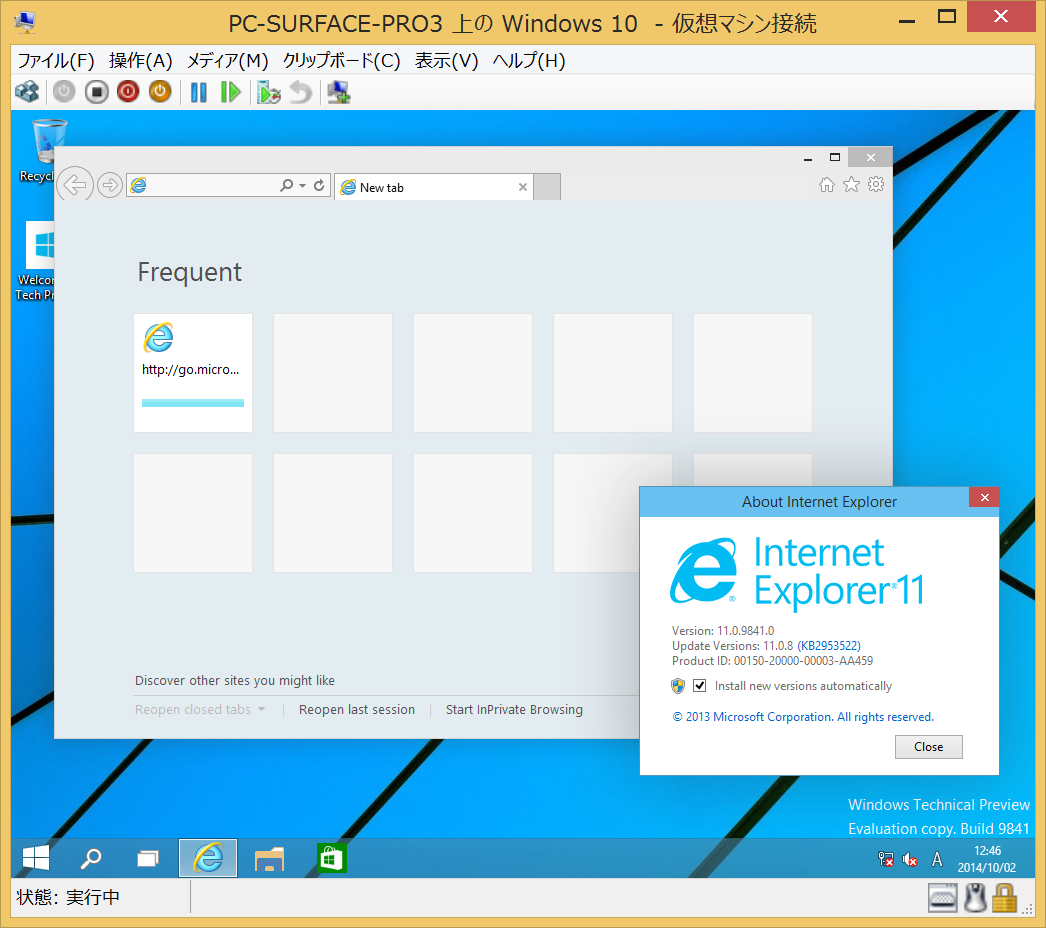Switch IME input mode via the A indicator
1046x928 pixels.
936,858
